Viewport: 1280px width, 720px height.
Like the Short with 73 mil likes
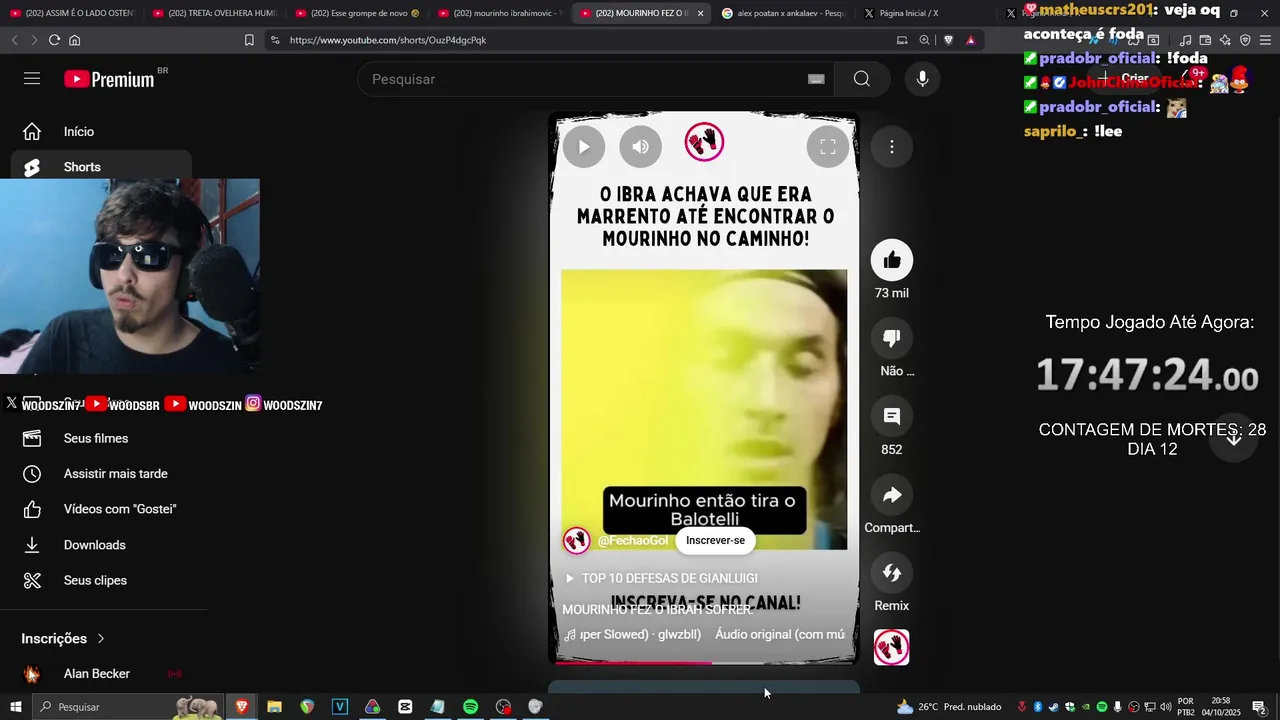pyautogui.click(x=892, y=261)
